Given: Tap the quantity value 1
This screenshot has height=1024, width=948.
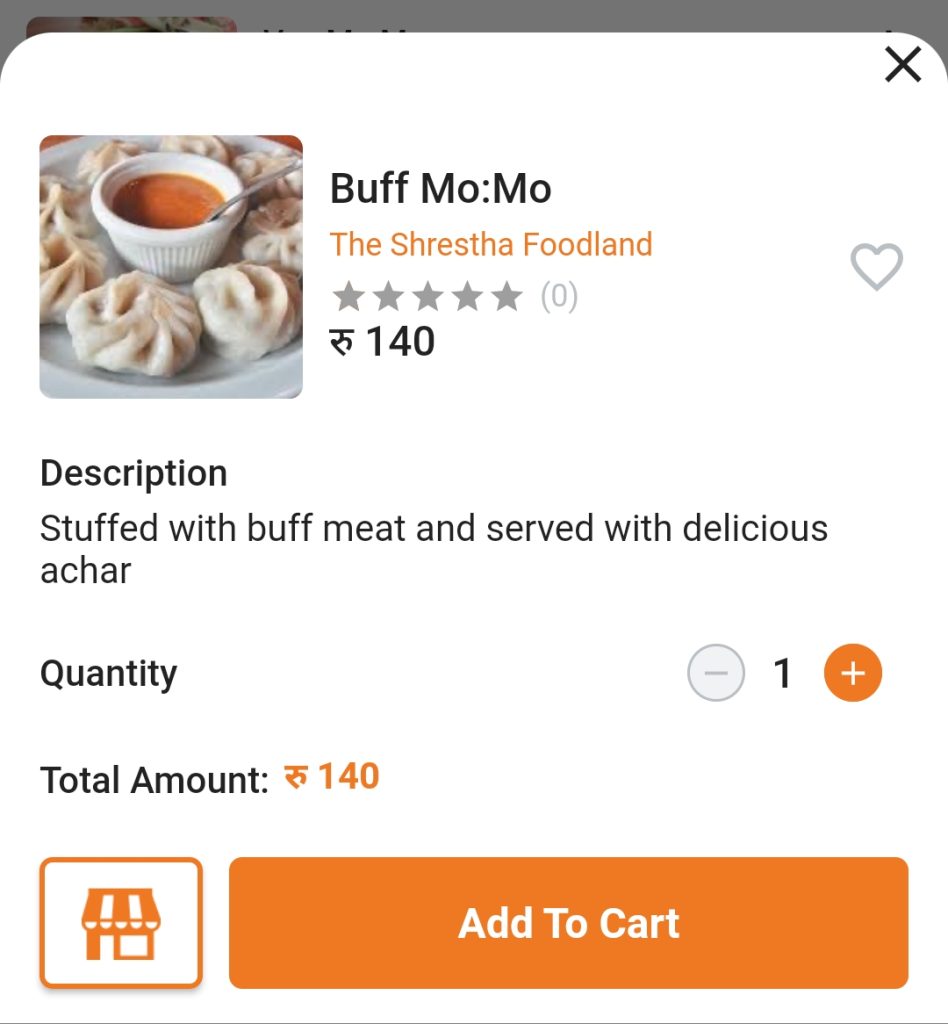Looking at the screenshot, I should click(782, 673).
